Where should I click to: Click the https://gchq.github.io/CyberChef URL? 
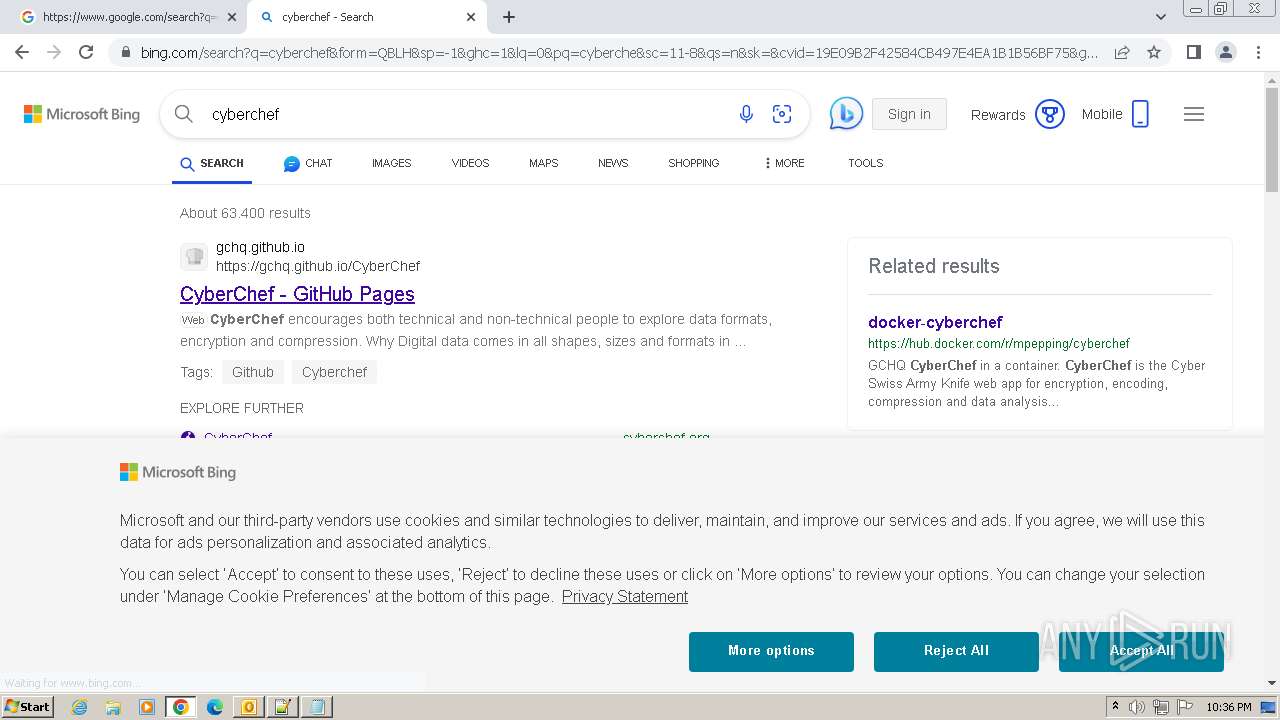coord(318,266)
